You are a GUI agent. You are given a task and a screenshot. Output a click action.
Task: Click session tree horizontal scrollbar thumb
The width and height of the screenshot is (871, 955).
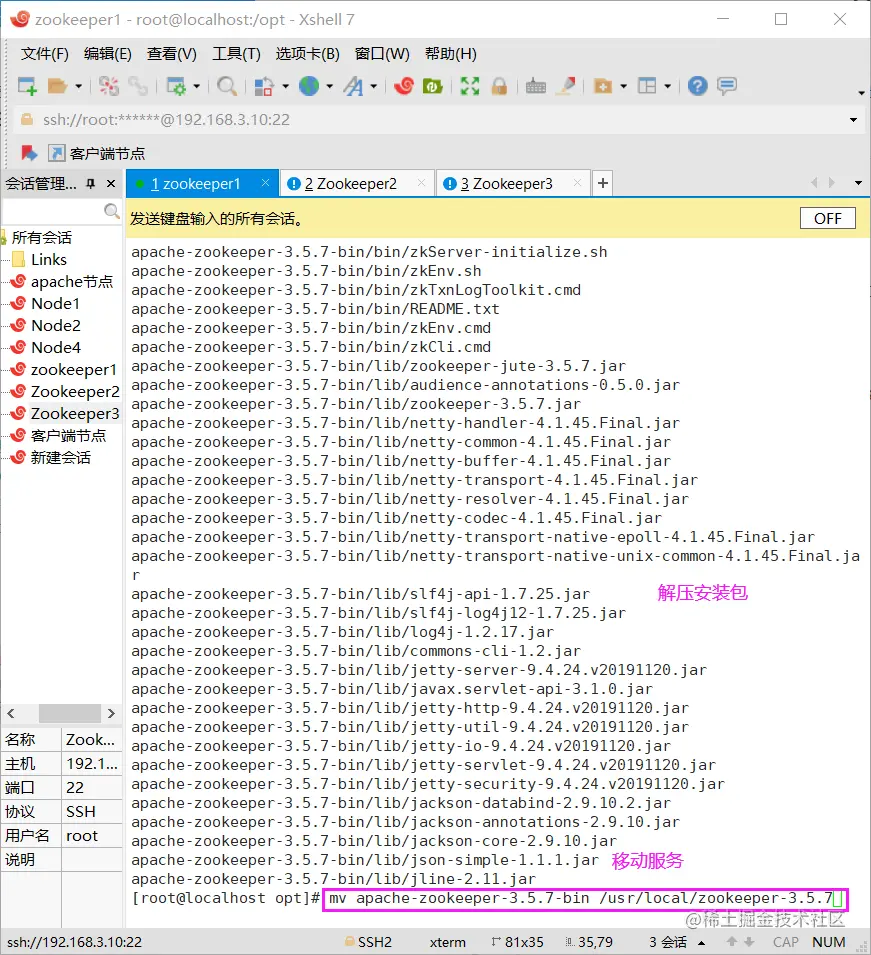point(69,713)
